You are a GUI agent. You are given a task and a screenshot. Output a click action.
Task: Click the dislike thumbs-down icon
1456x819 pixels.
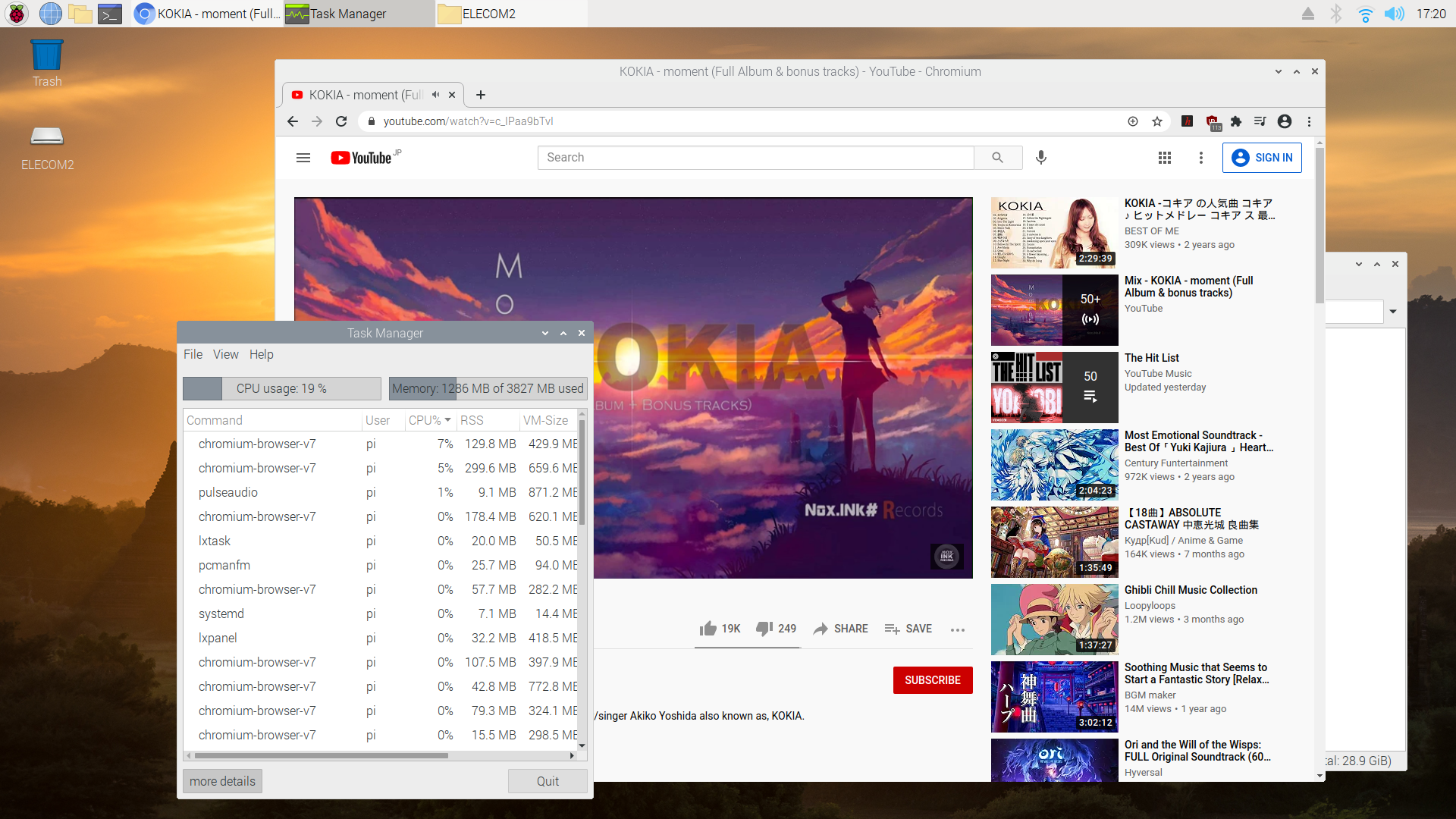pos(764,629)
